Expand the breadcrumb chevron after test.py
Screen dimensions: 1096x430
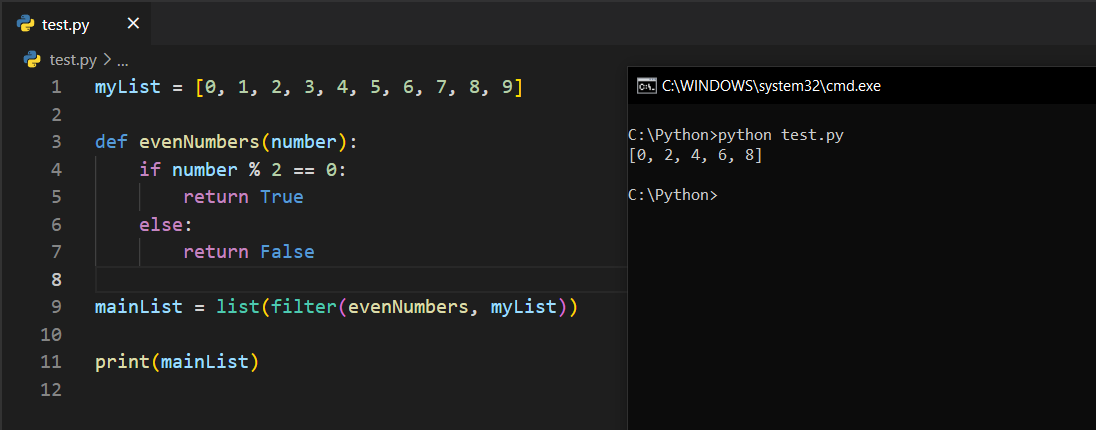pyautogui.click(x=108, y=59)
